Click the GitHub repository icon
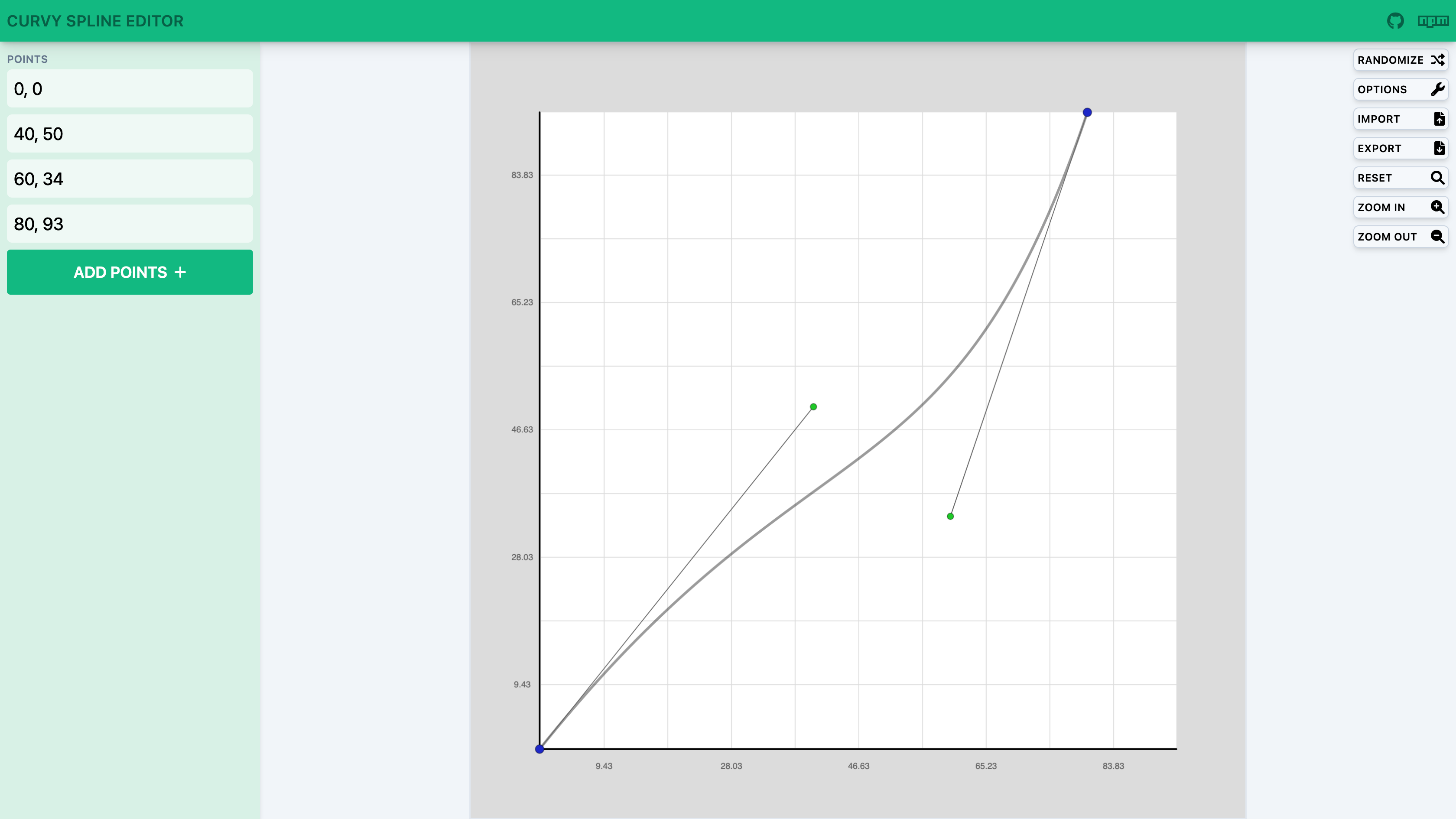1456x819 pixels. coord(1395,20)
